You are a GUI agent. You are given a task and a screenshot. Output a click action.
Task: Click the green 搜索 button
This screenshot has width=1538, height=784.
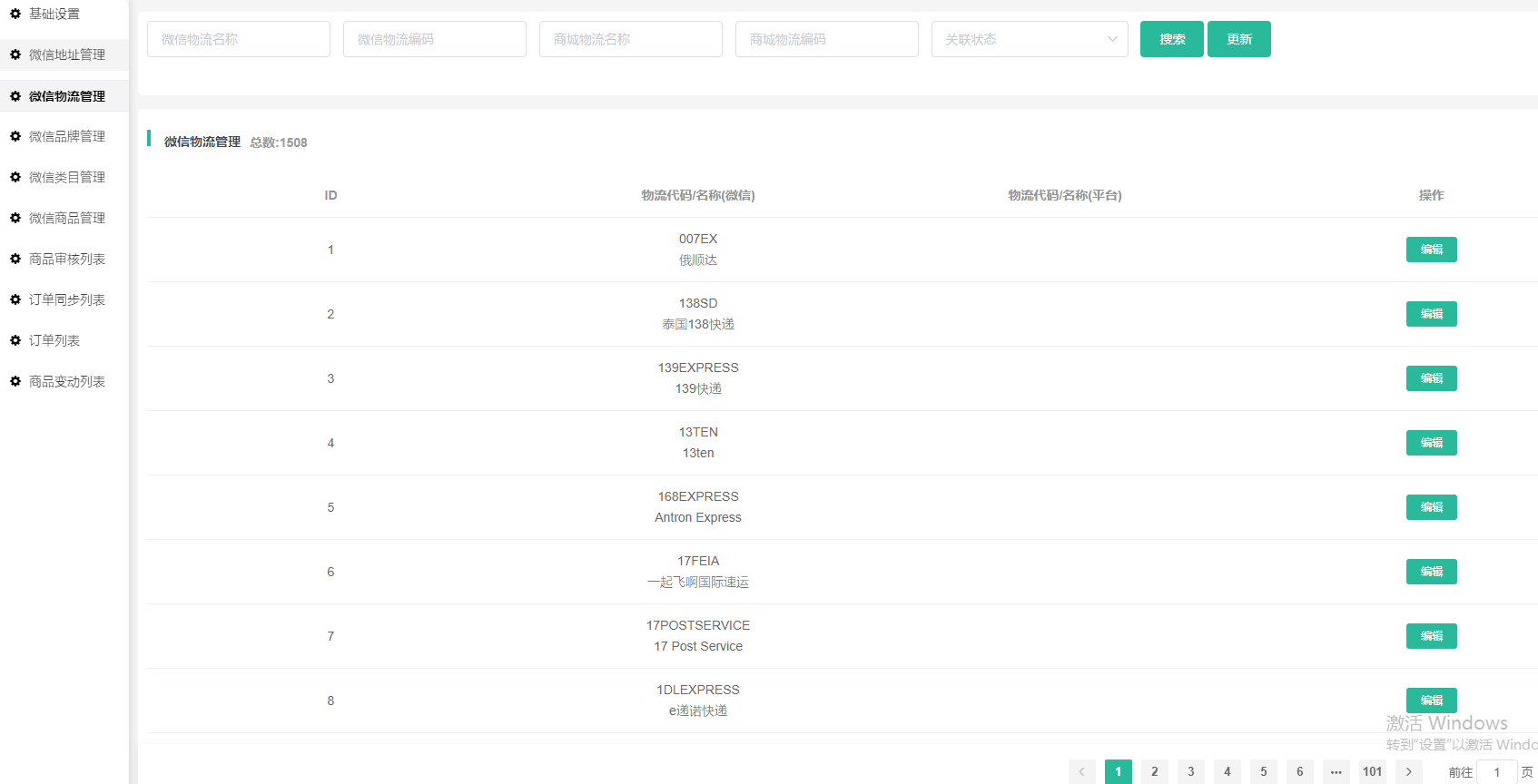point(1172,39)
